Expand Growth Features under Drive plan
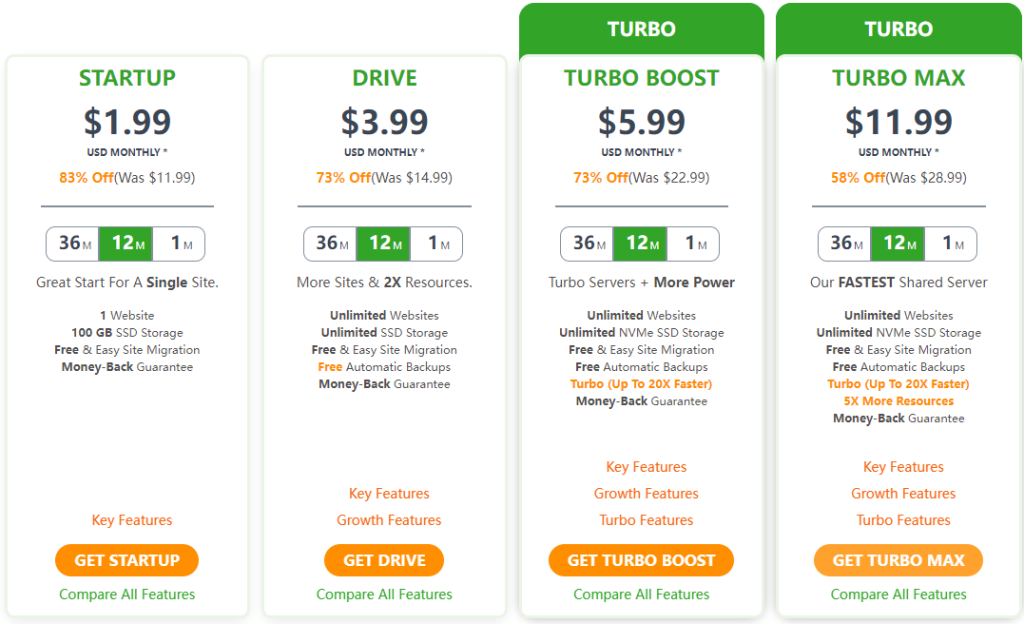 (389, 520)
